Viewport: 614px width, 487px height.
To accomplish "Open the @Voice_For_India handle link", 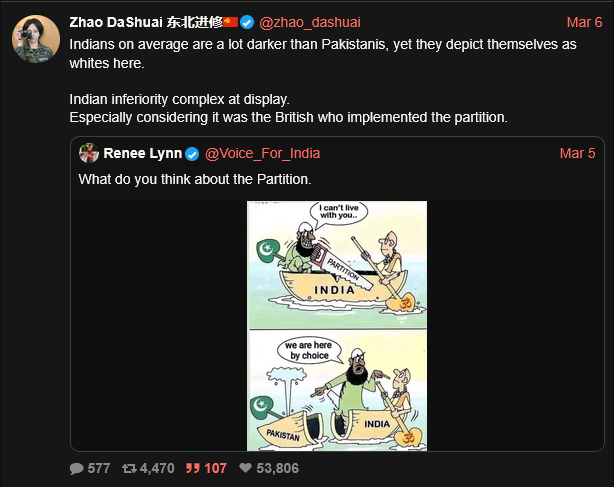I will [262, 153].
